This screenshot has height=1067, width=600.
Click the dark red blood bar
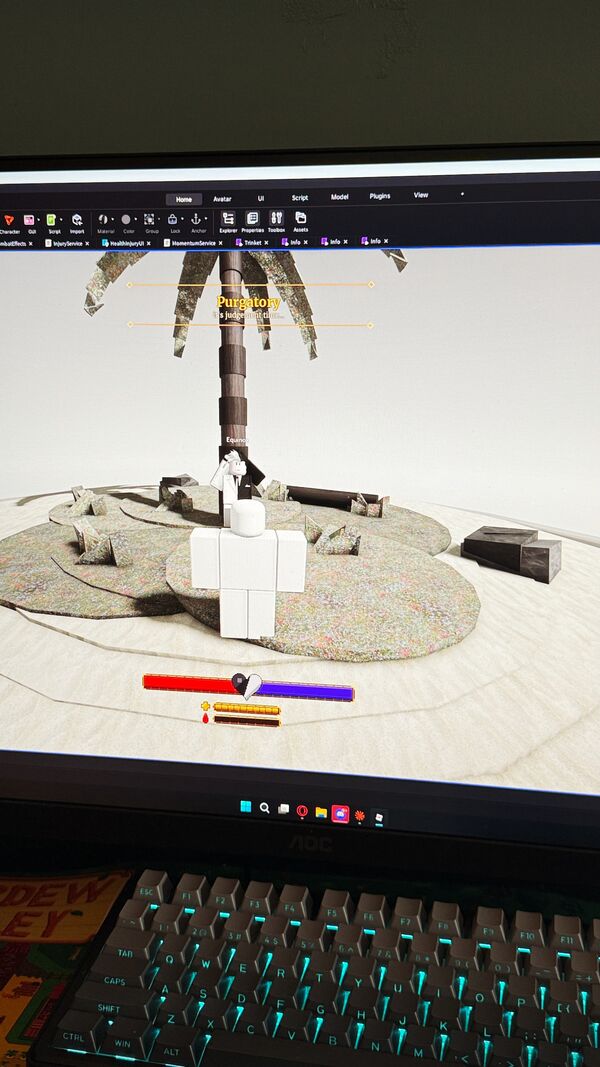coord(247,721)
